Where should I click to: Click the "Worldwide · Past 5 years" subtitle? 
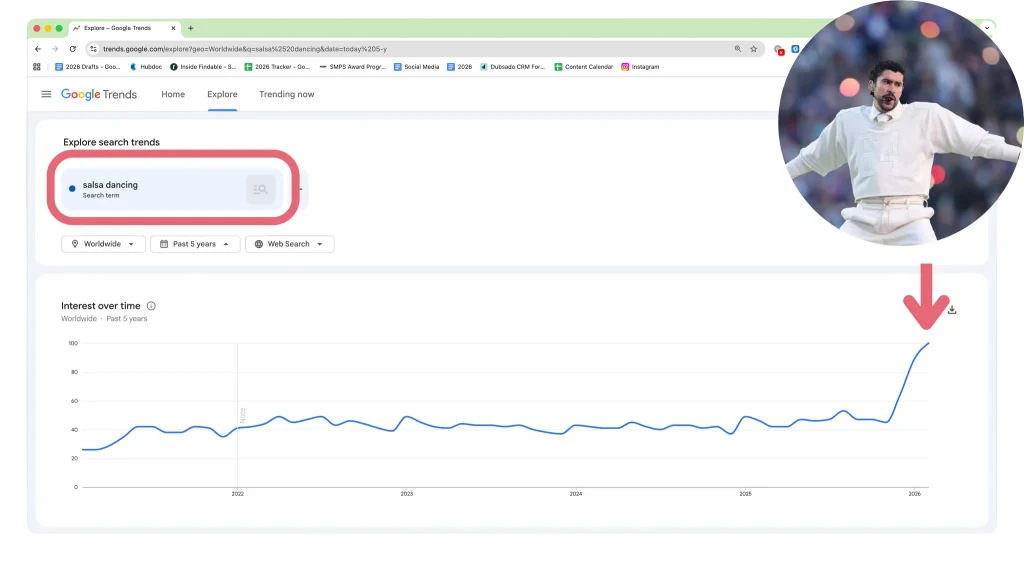click(x=104, y=319)
